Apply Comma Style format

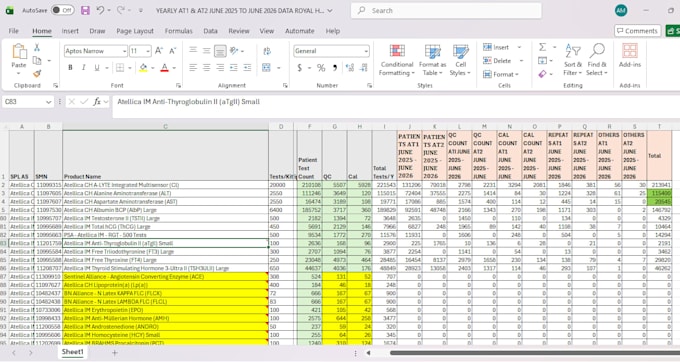335,68
